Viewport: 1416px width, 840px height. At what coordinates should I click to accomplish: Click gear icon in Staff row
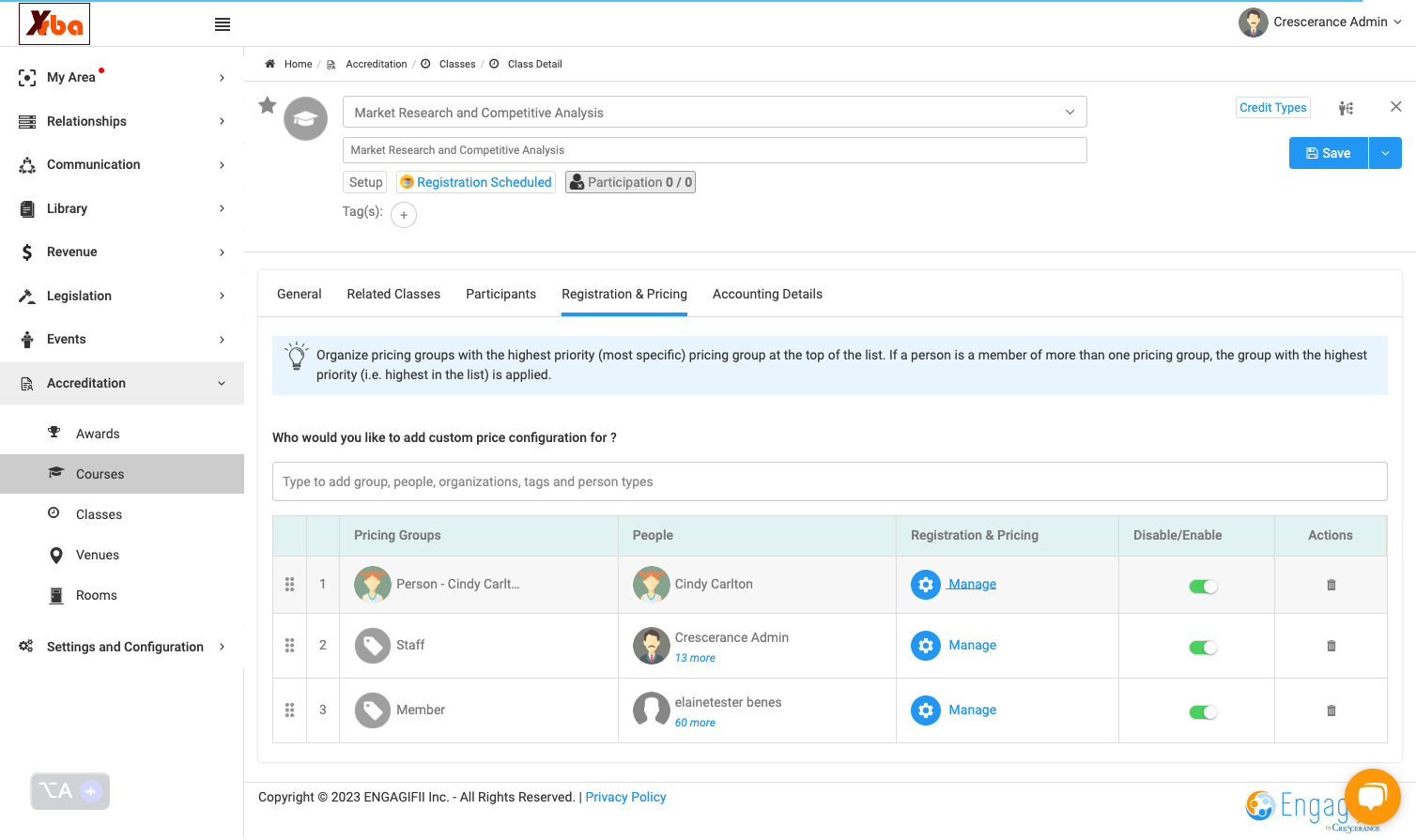pos(926,646)
